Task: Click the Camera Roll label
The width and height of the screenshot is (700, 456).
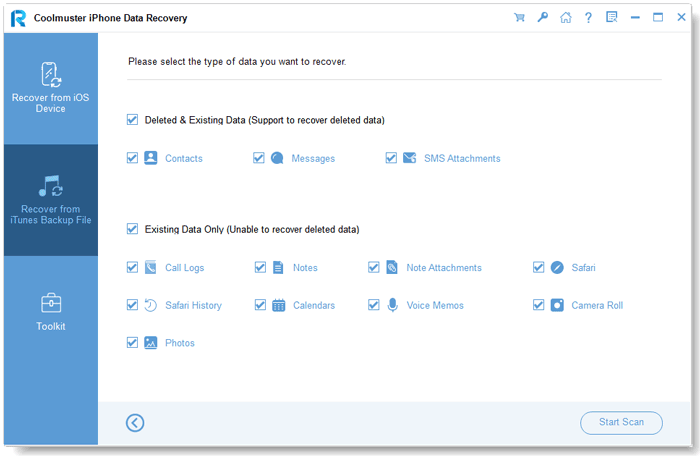Action: coord(597,305)
